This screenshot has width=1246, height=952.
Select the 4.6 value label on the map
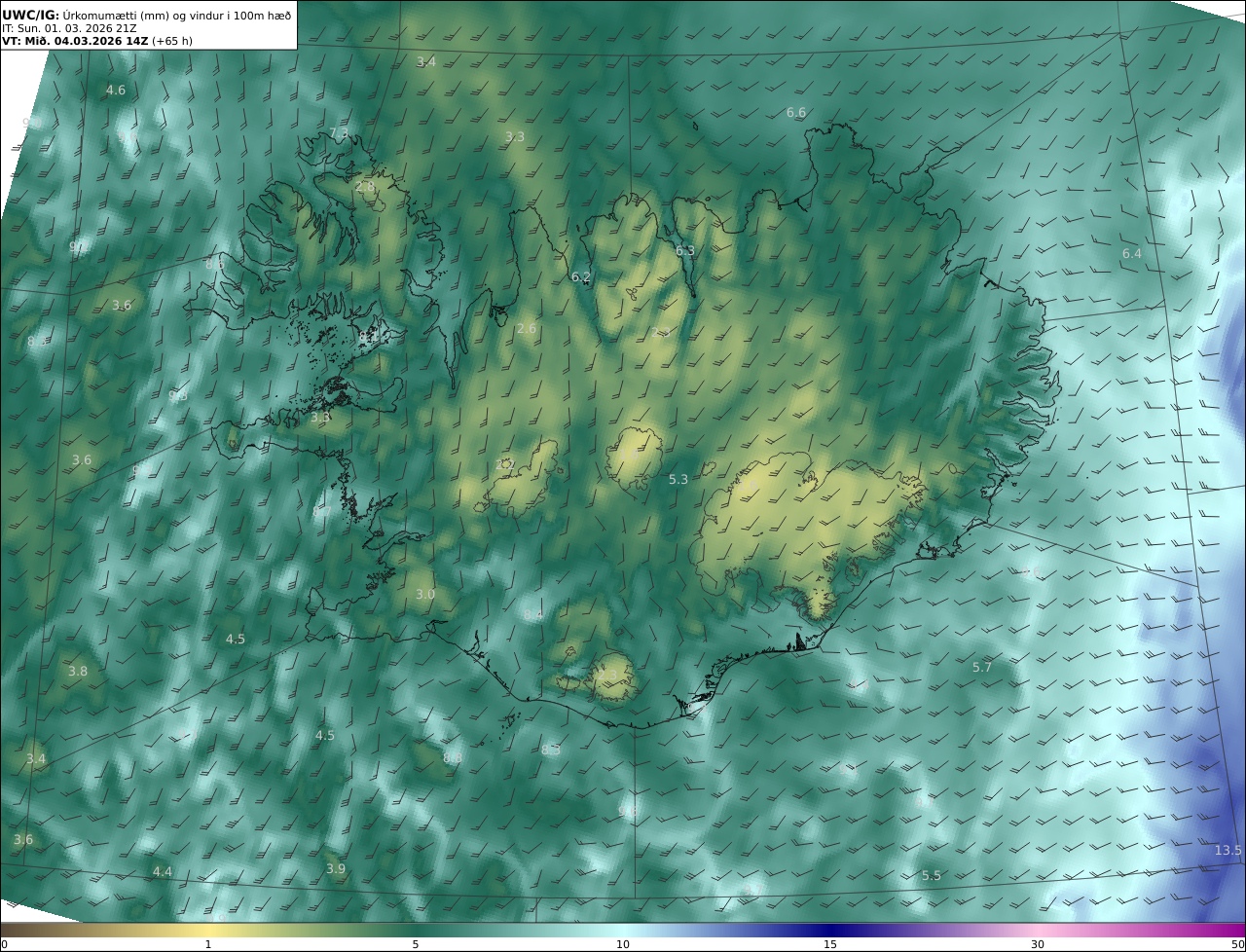[x=116, y=90]
